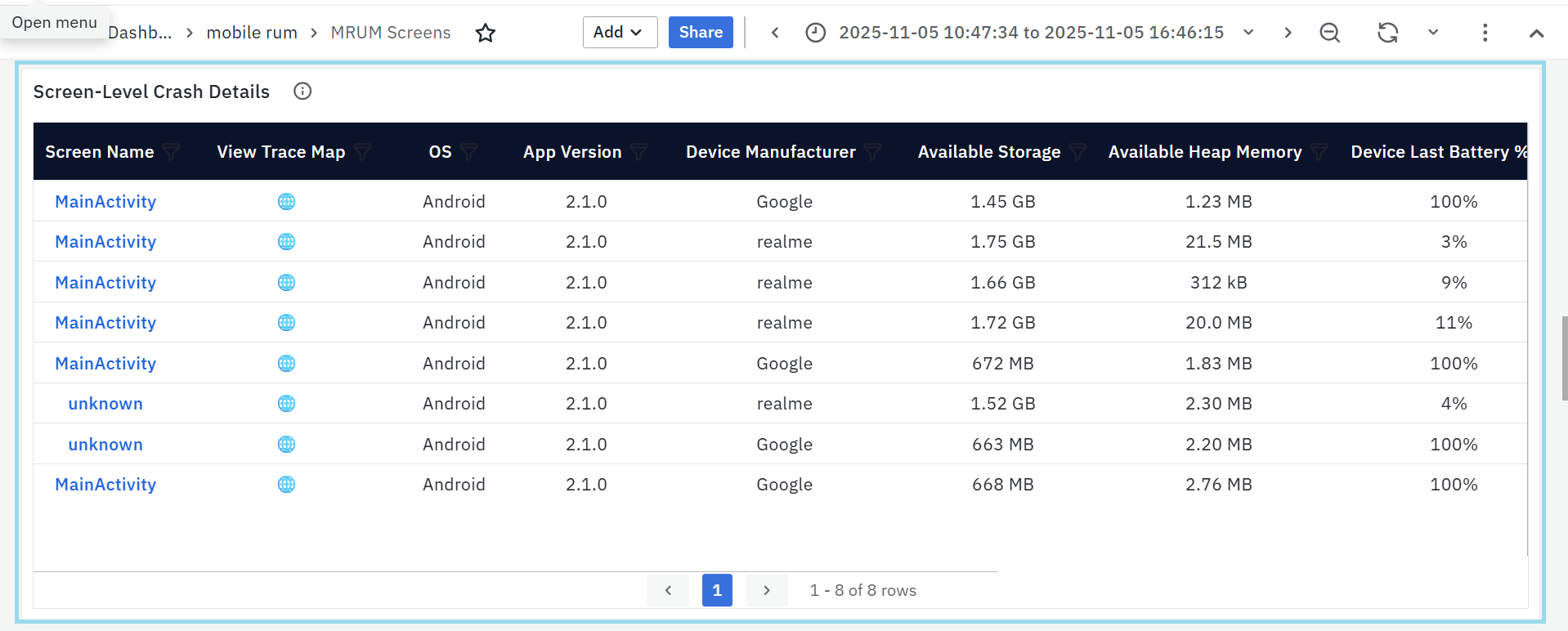Star the MRUM Screens dashboard as favorite
The height and width of the screenshot is (631, 1568).
[486, 33]
